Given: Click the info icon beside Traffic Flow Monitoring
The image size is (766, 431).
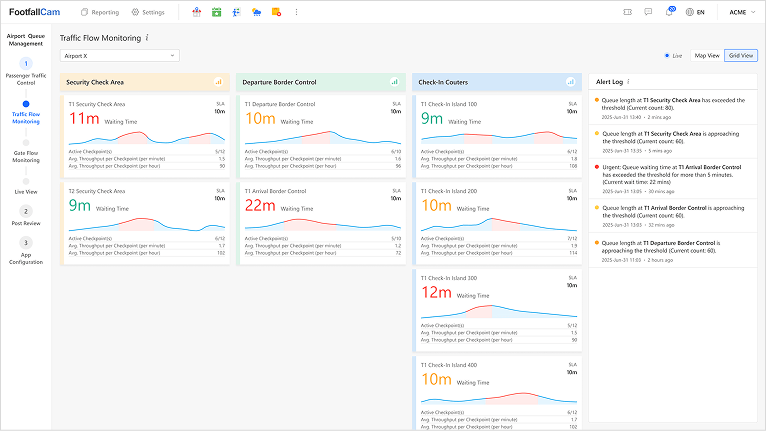Looking at the screenshot, I should (147, 38).
